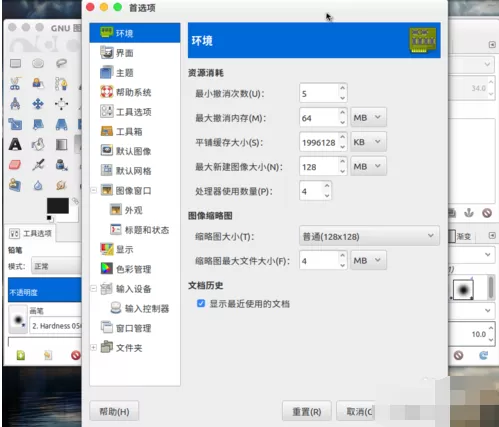Click the black foreground color swatch
The image size is (499, 427).
tap(58, 205)
